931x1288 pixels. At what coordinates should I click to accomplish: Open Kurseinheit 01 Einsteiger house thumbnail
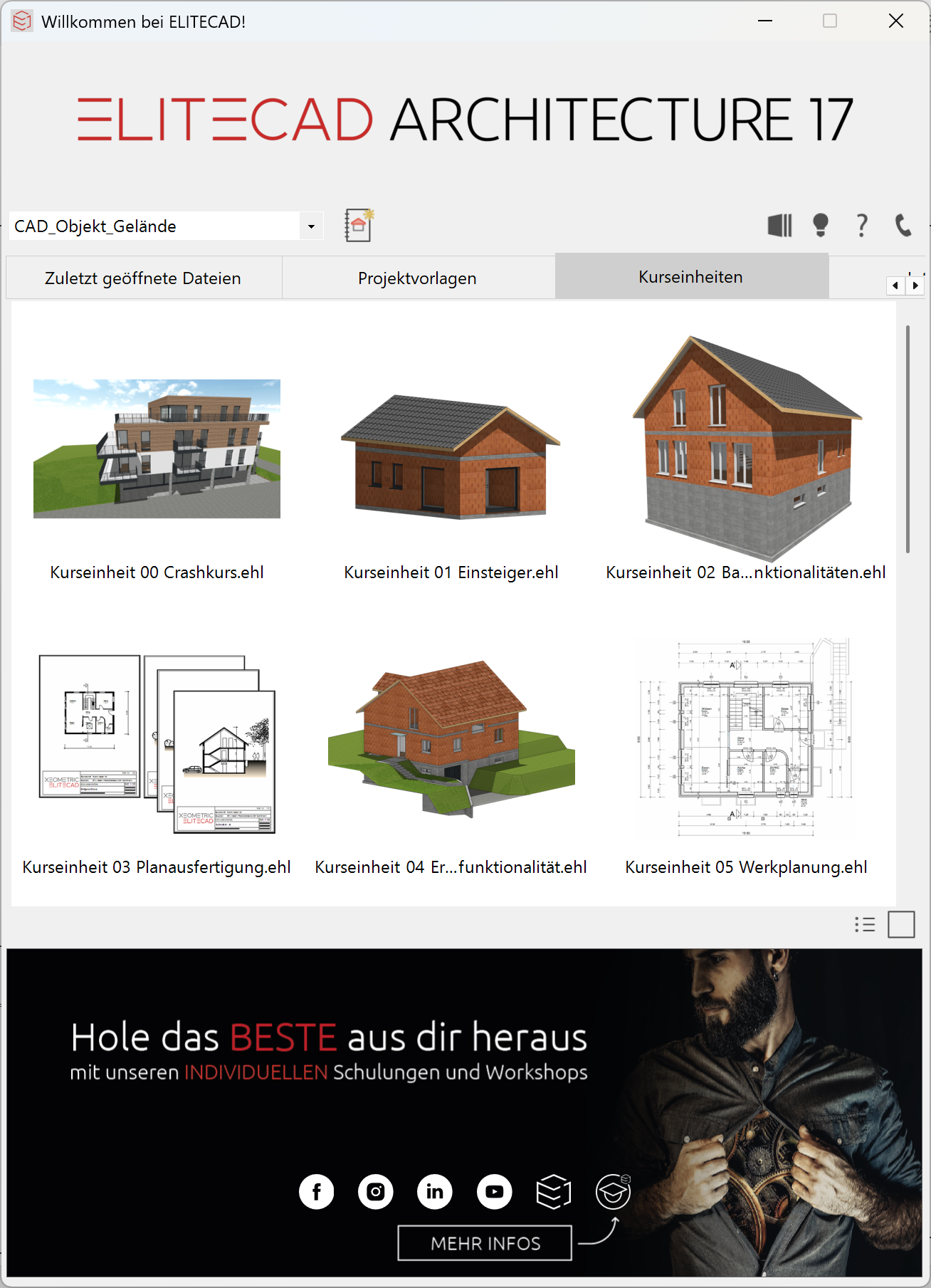(x=451, y=456)
